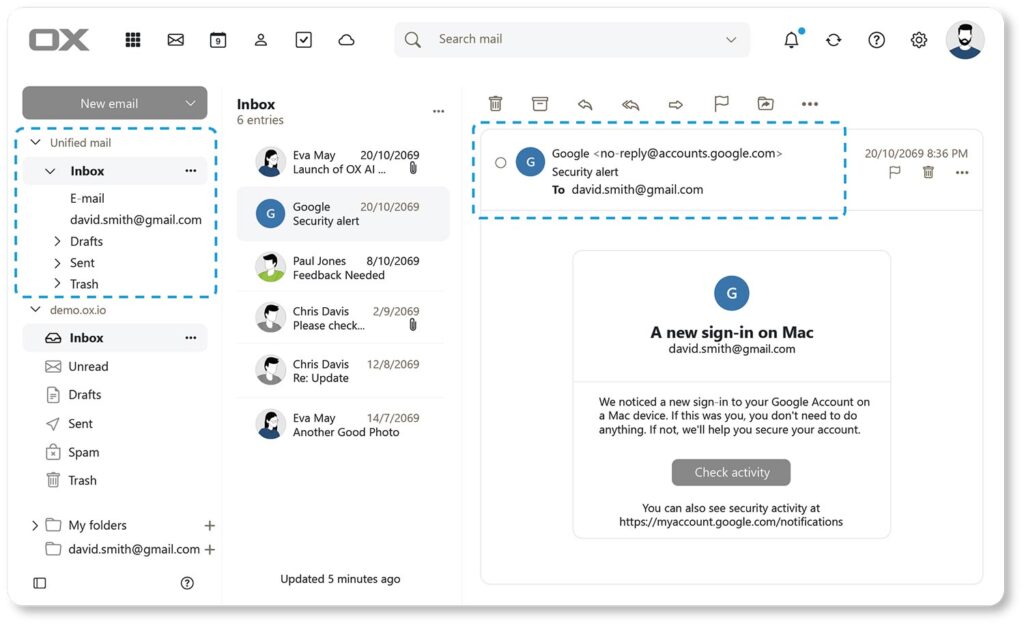Click the reply all arrow in toolbar
1024x626 pixels.
point(630,104)
